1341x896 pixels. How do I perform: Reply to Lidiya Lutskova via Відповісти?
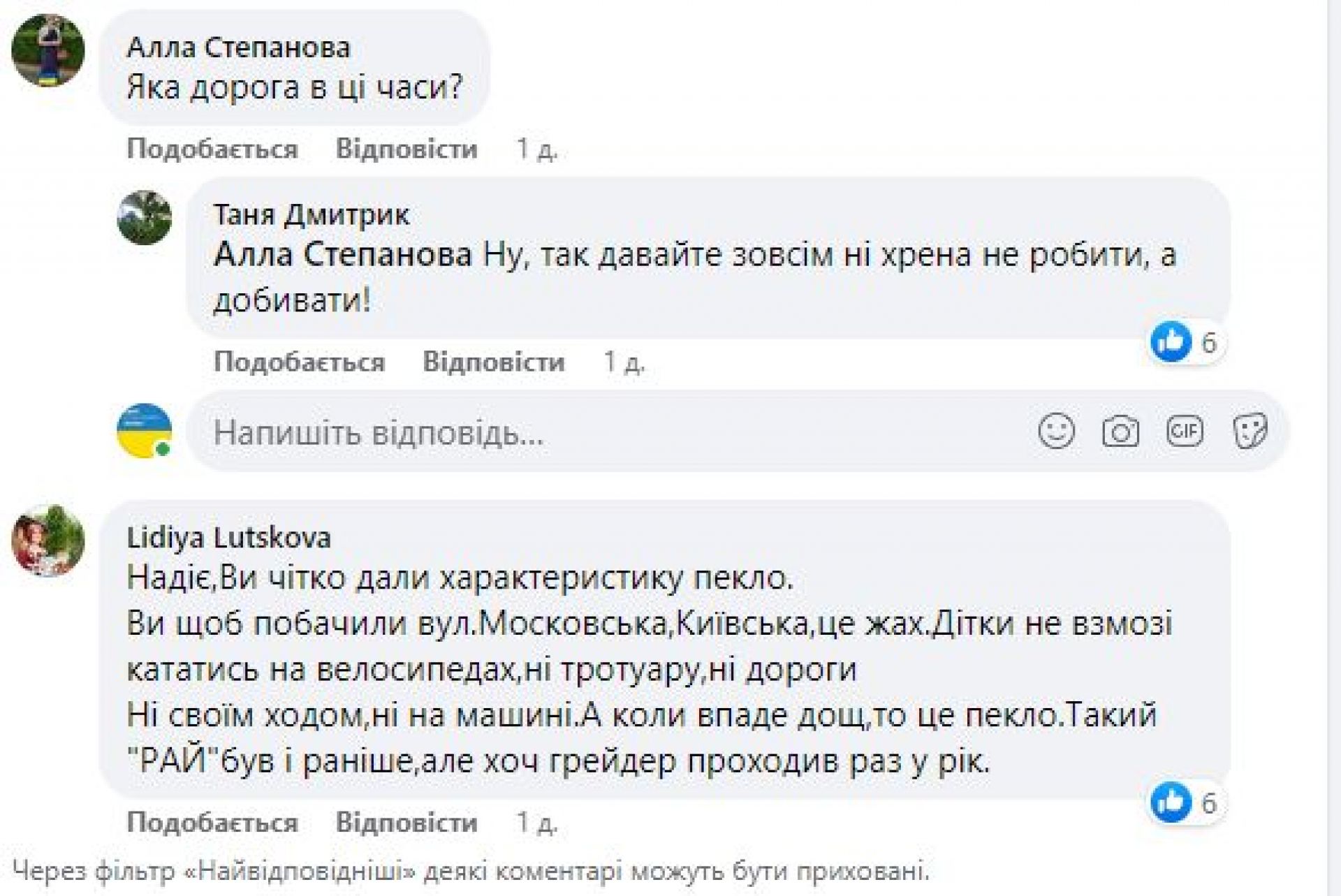click(406, 823)
